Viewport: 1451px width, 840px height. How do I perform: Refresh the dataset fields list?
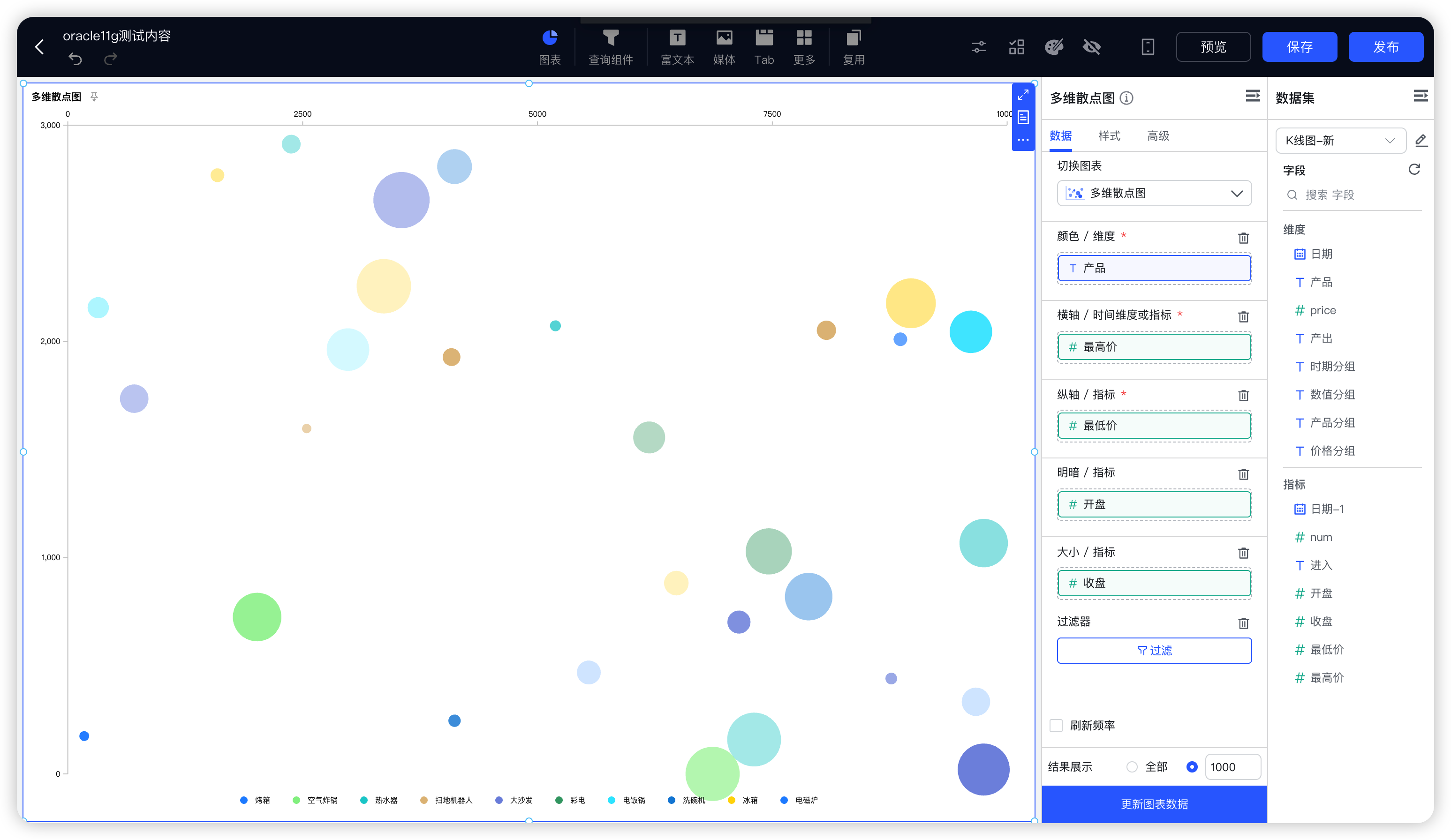pyautogui.click(x=1414, y=169)
